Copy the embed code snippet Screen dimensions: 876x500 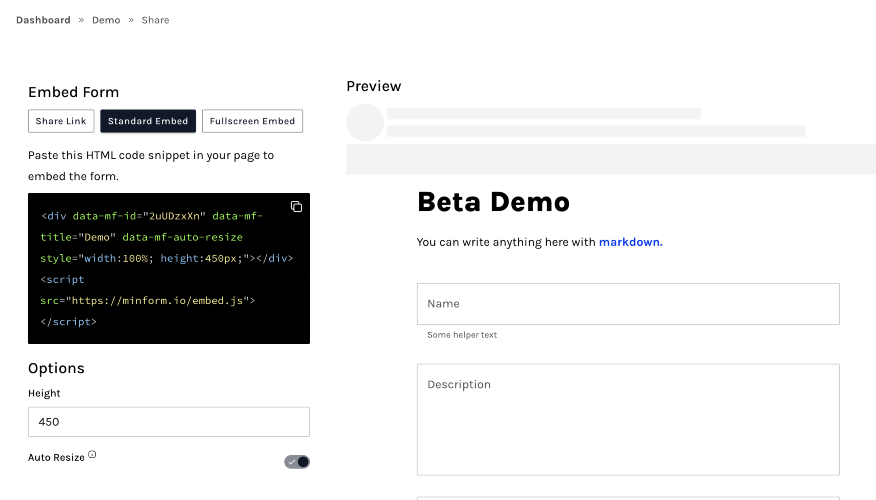(x=296, y=207)
